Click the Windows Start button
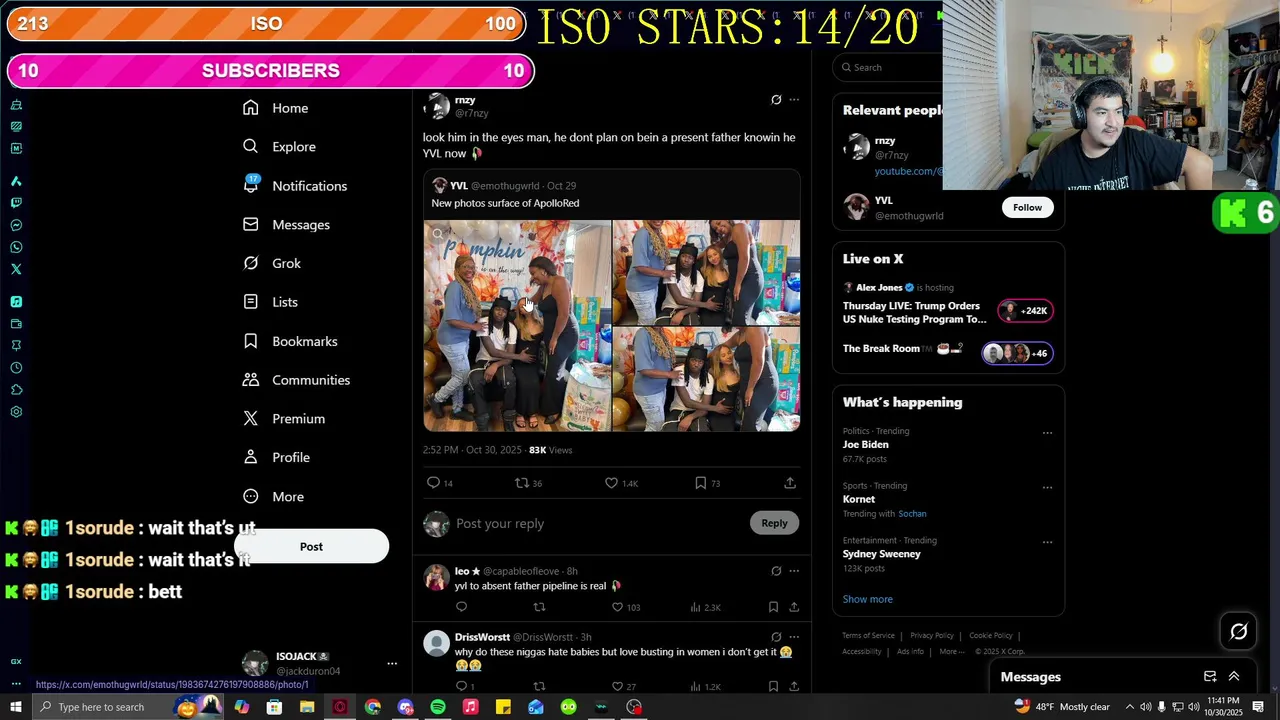This screenshot has height=720, width=1280. [16, 707]
